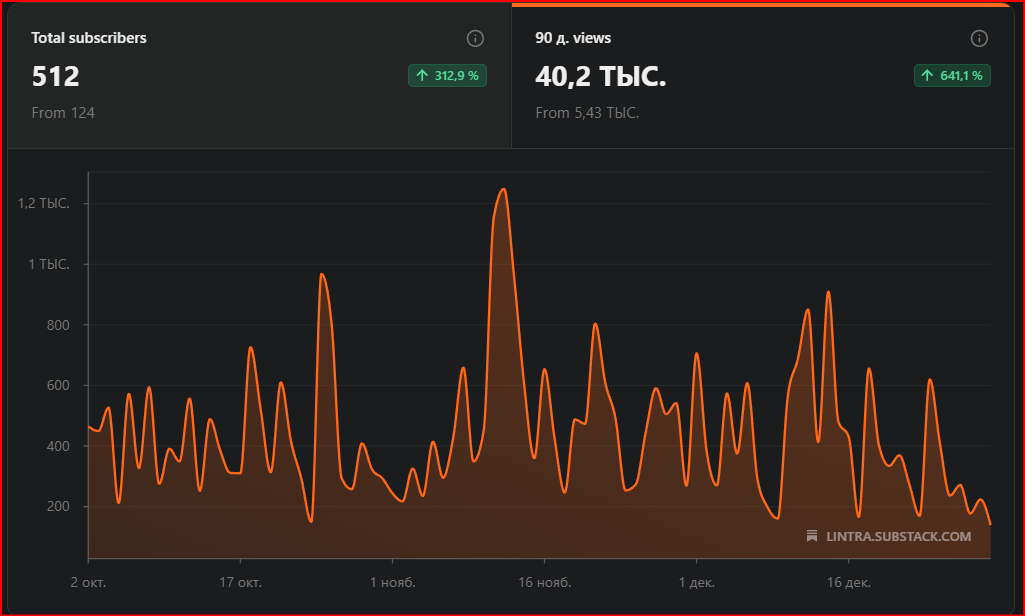Click the 2 окт. axis label
Screen dimensions: 1025x616
pos(89,581)
